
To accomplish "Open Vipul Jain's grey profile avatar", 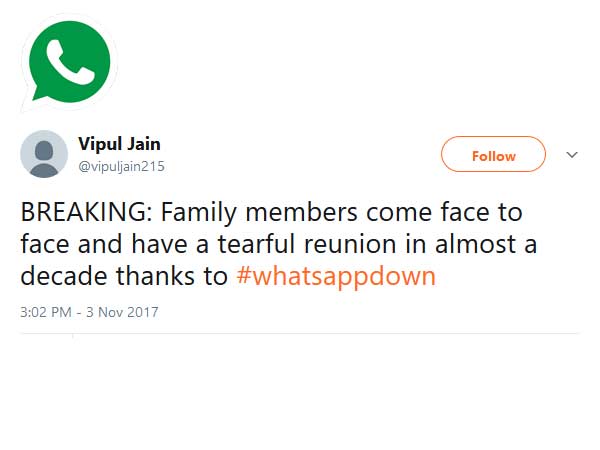I will (x=44, y=154).
